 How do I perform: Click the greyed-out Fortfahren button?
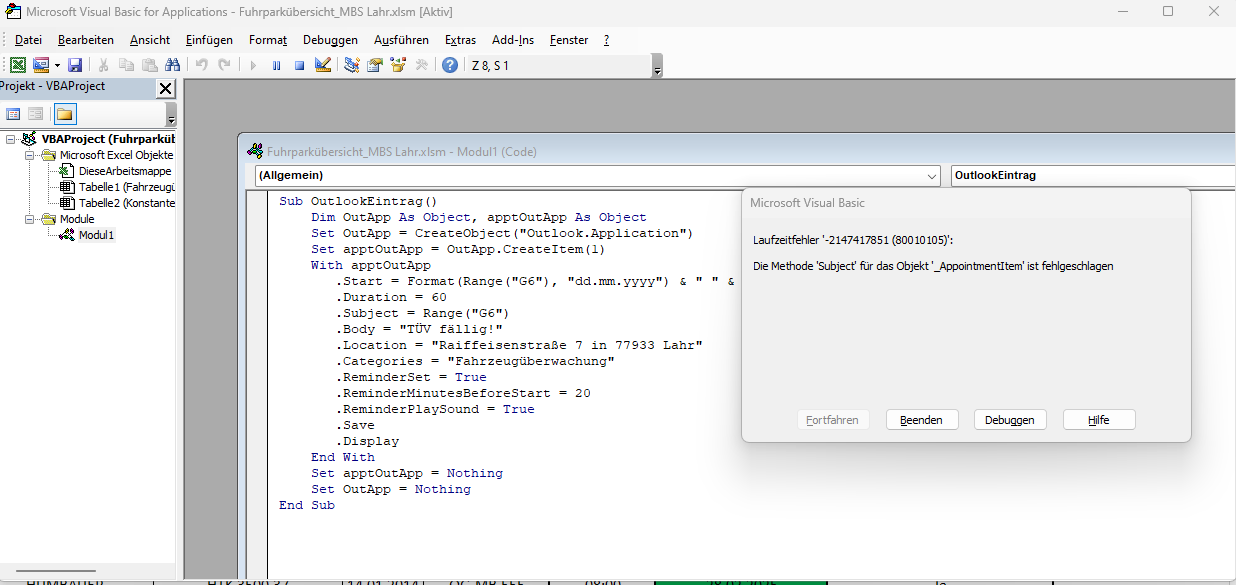tap(833, 420)
